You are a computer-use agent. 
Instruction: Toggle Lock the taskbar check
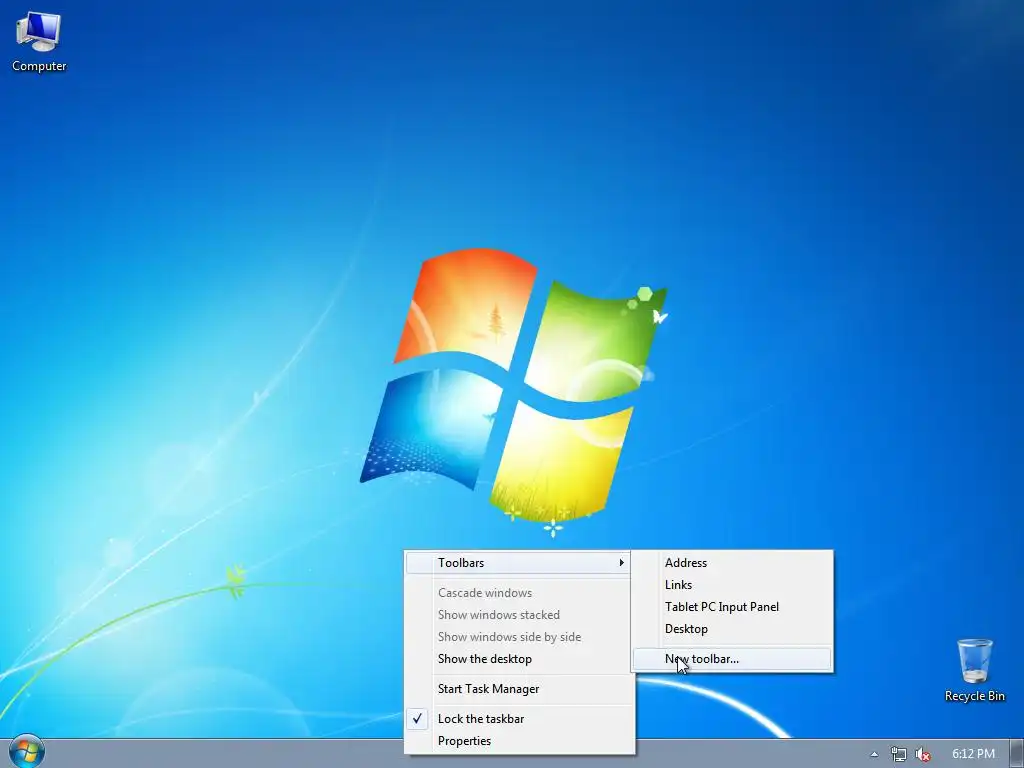(520, 719)
